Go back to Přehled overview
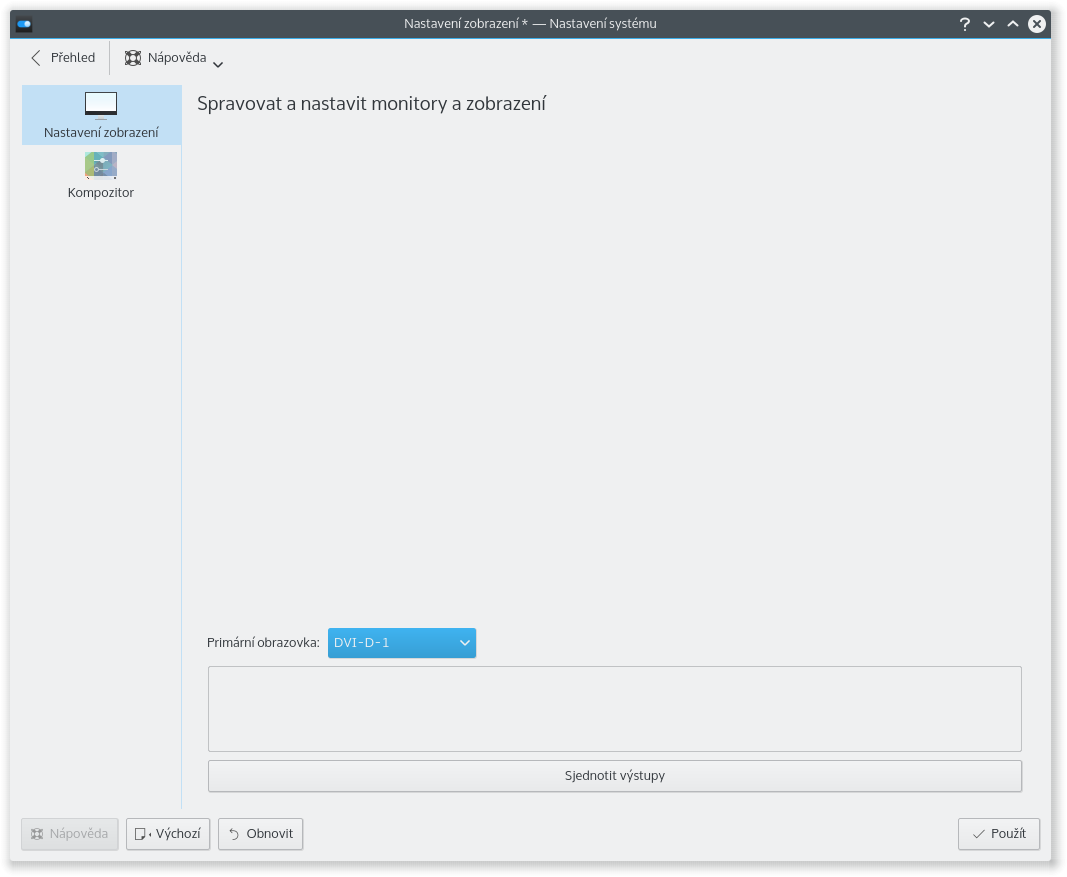Screen dimensions: 1067x877 pos(63,58)
